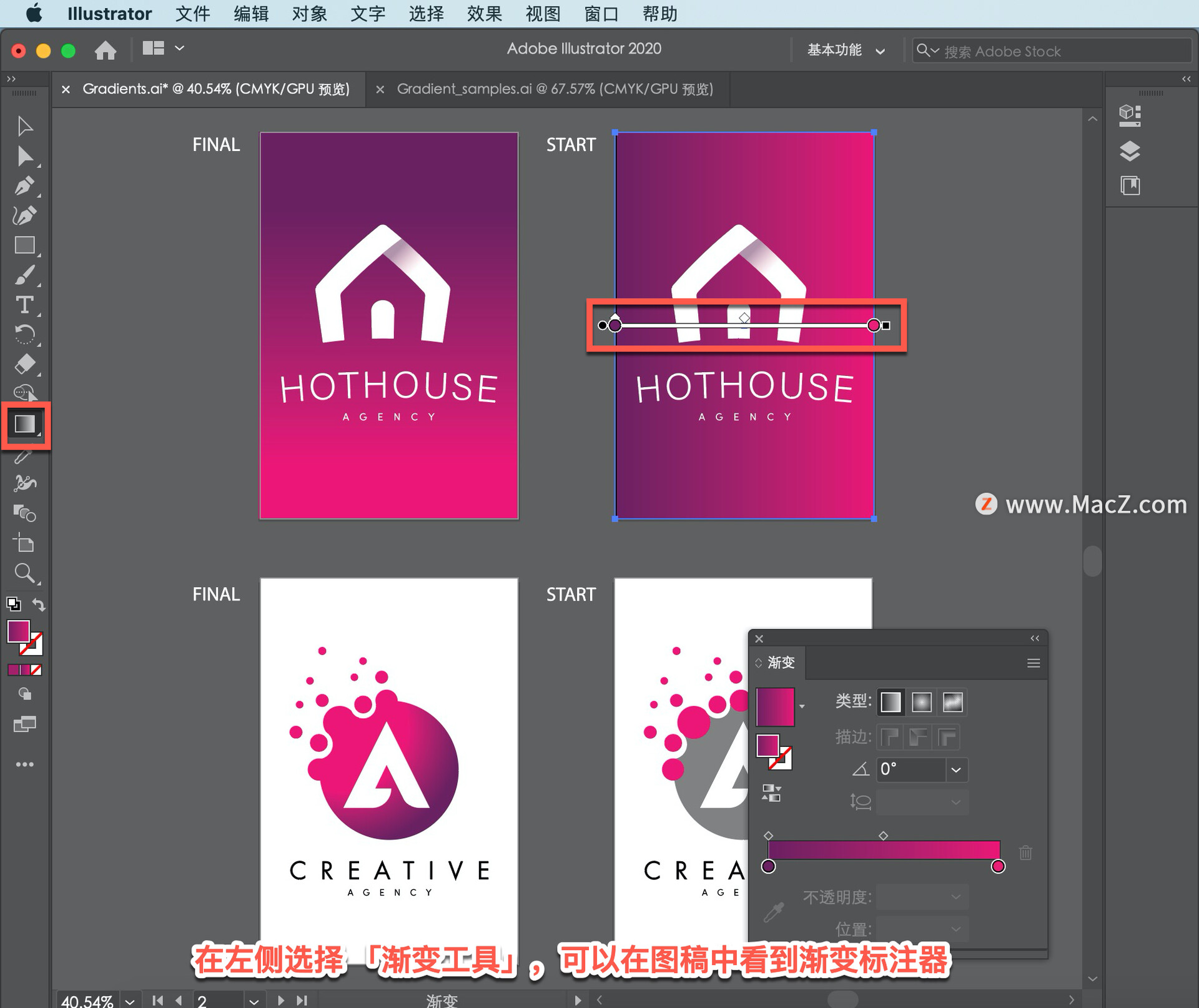Viewport: 1199px width, 1008px height.
Task: Select the Curvature tool
Action: [x=25, y=215]
